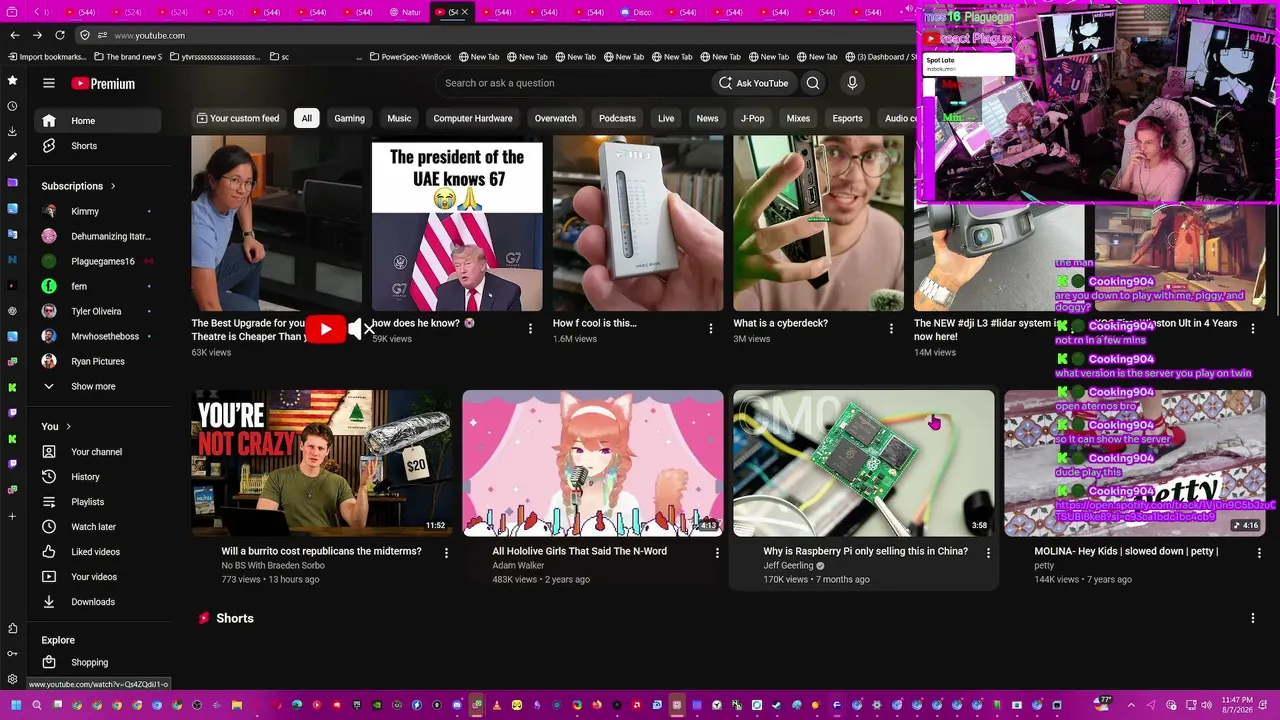Click the magnifier search button on YouTube
Image resolution: width=1280 pixels, height=720 pixels.
point(813,83)
